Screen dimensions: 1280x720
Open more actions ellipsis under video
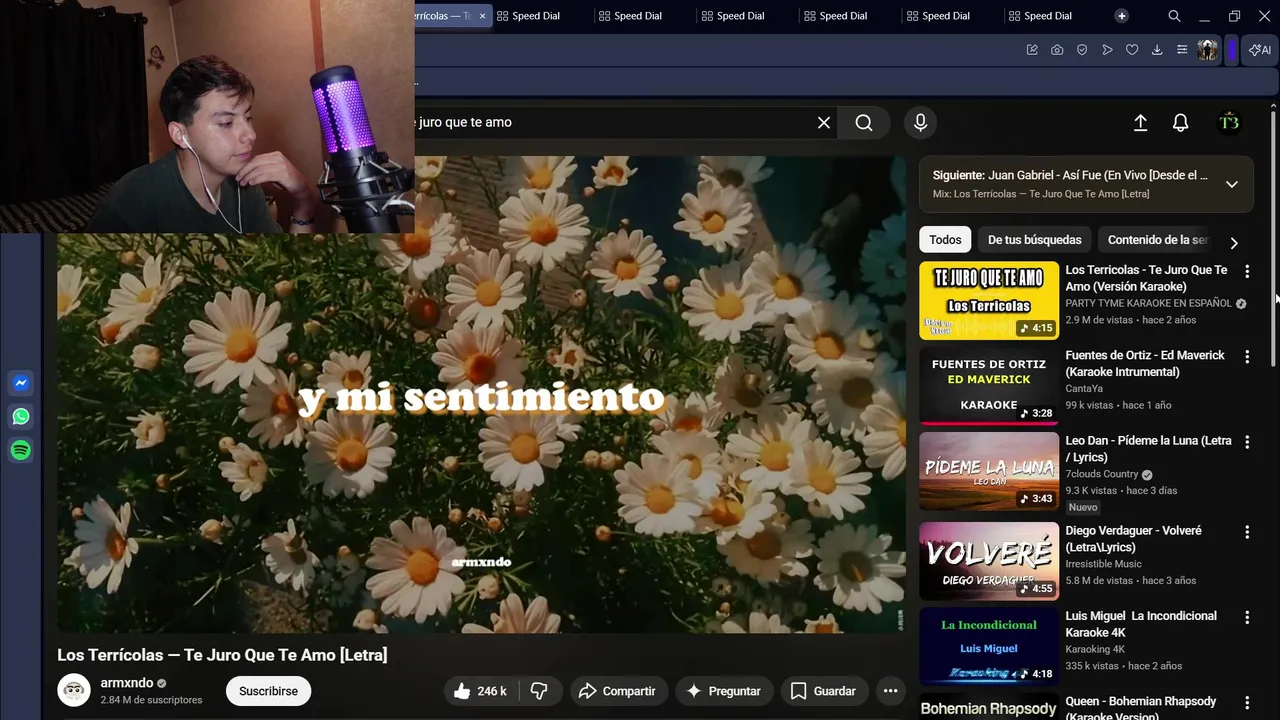click(x=890, y=691)
